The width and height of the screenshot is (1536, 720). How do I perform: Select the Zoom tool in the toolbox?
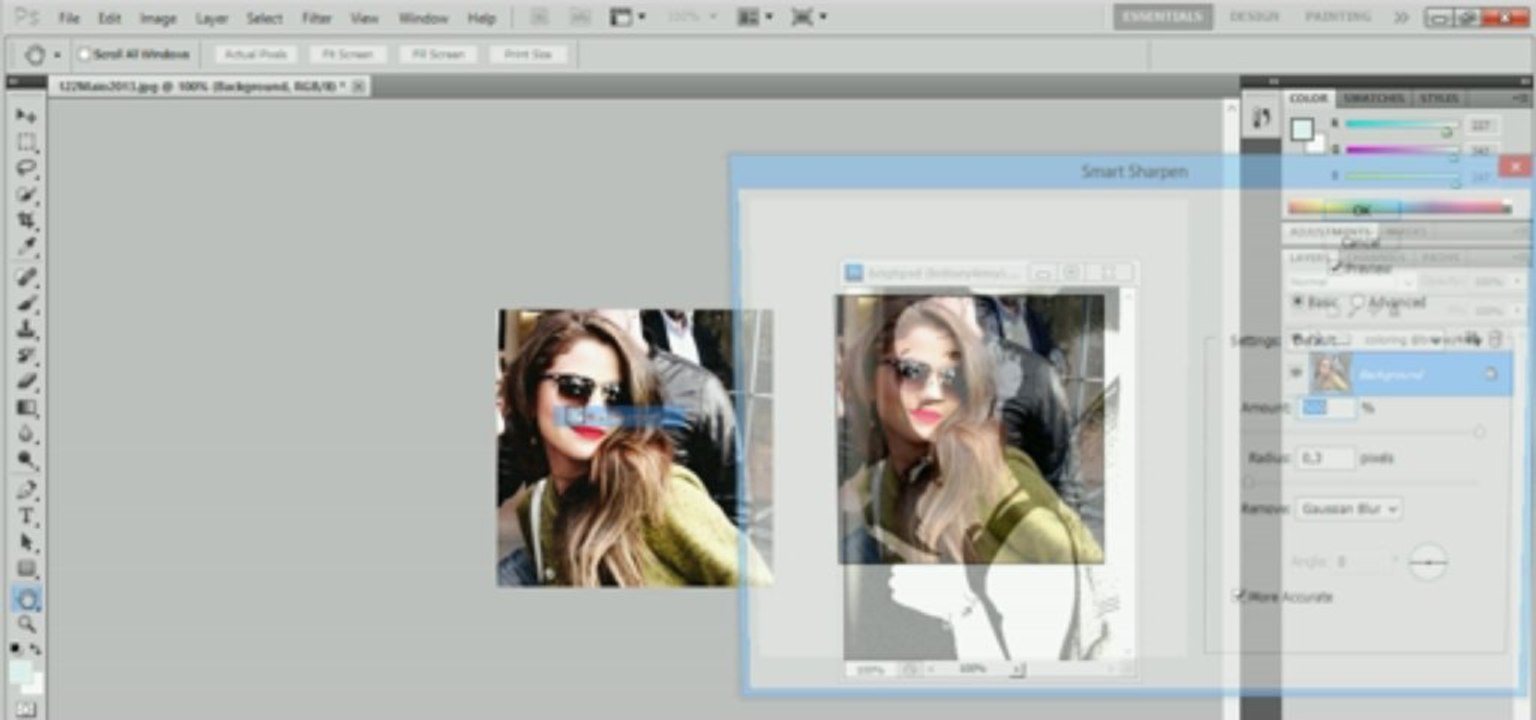coord(26,625)
